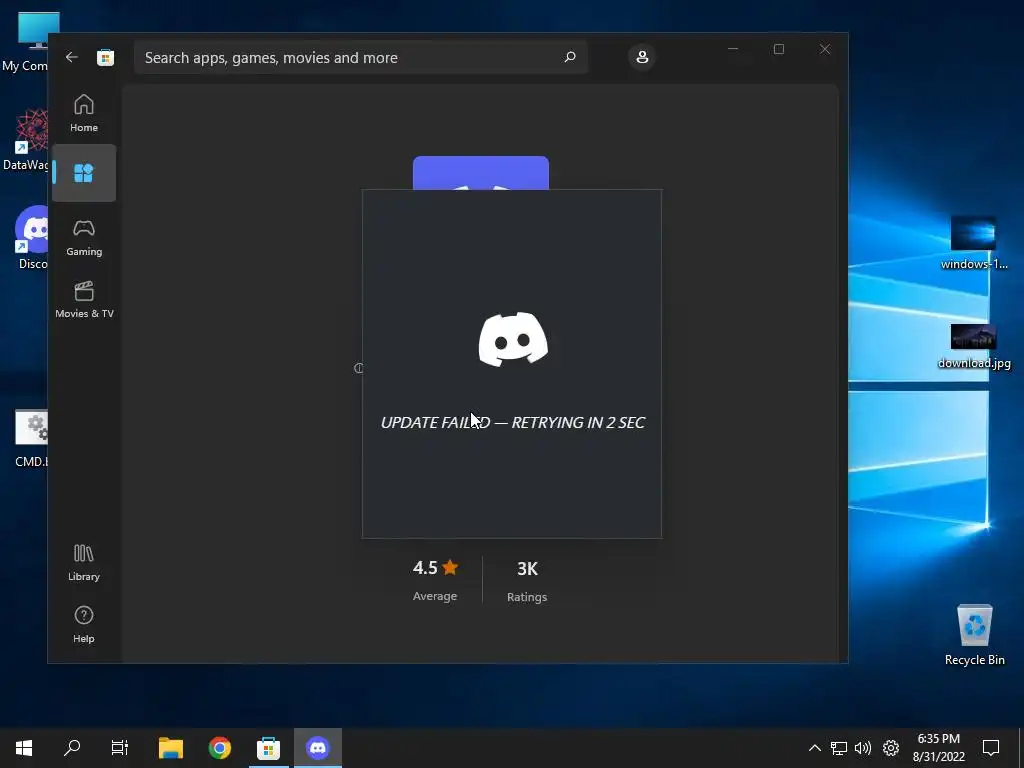The width and height of the screenshot is (1024, 768).
Task: Switch to Discord taskbar icon
Action: pyautogui.click(x=318, y=748)
